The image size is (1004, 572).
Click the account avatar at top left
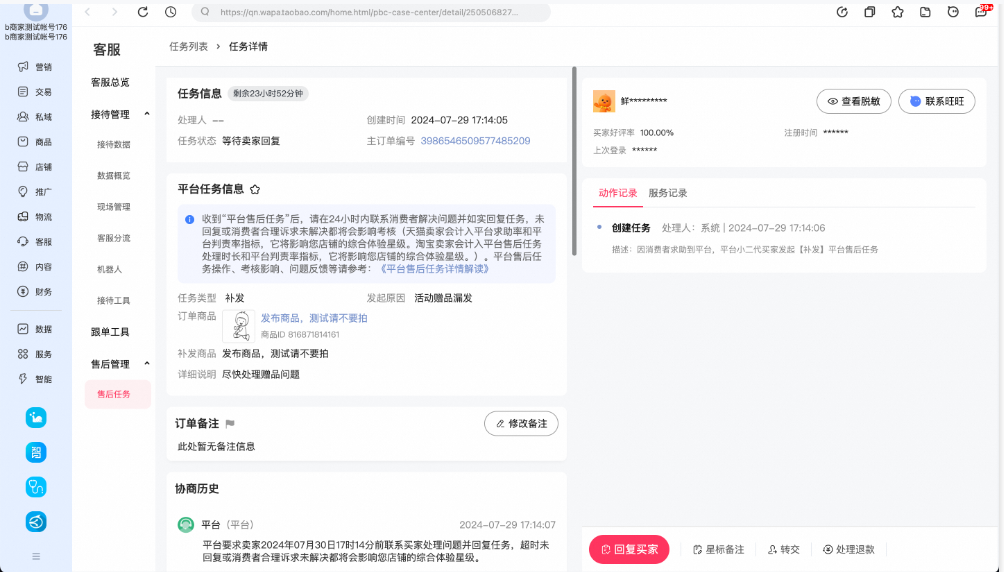[x=36, y=10]
